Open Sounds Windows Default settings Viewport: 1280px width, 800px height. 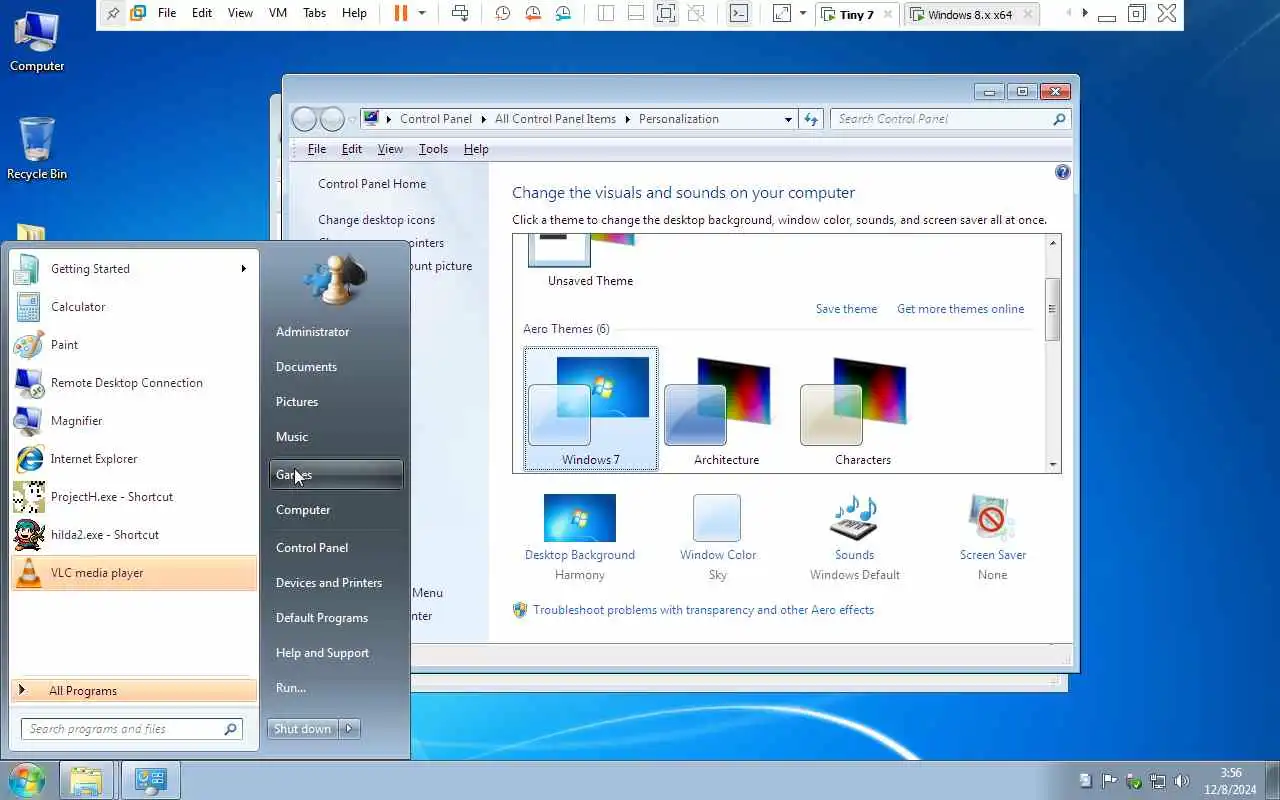(x=855, y=537)
